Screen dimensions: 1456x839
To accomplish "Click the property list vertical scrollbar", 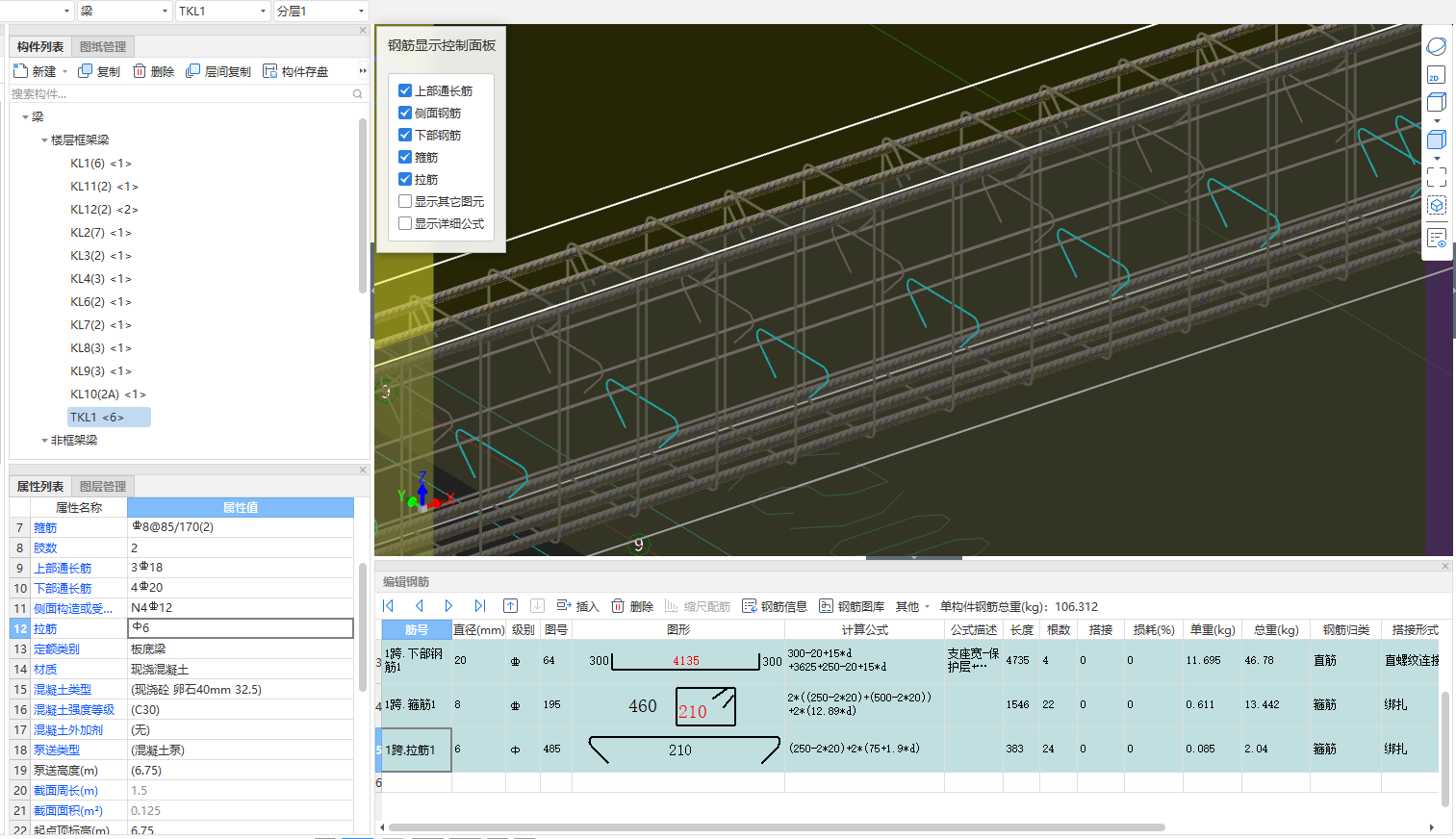I will [x=363, y=625].
